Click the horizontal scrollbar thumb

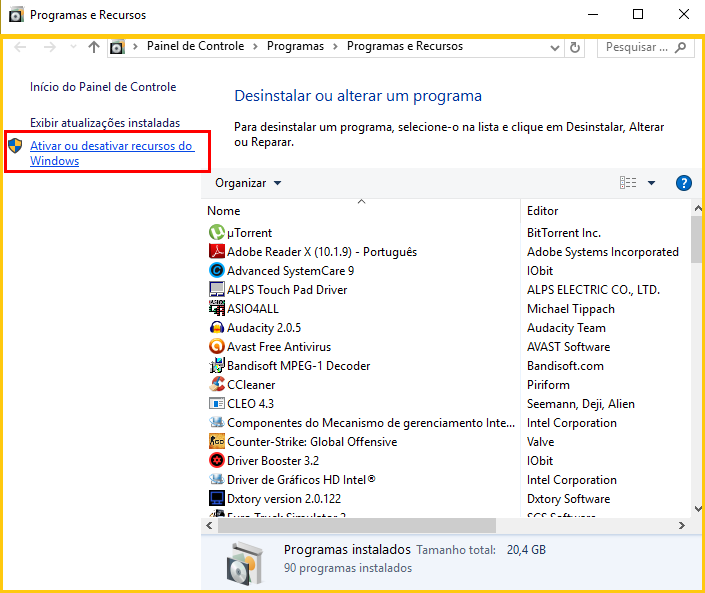(x=357, y=525)
